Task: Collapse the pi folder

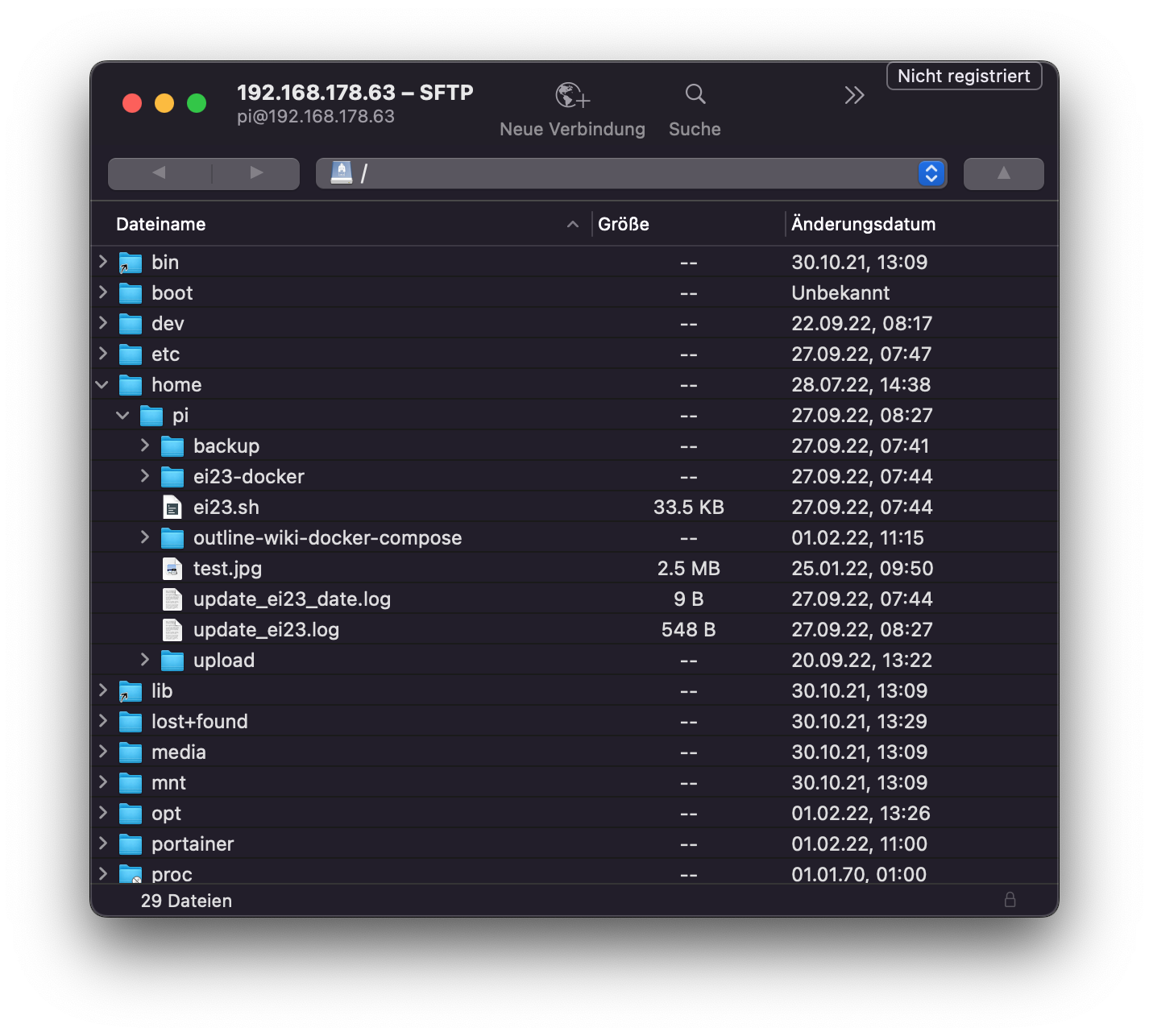Action: pos(123,416)
